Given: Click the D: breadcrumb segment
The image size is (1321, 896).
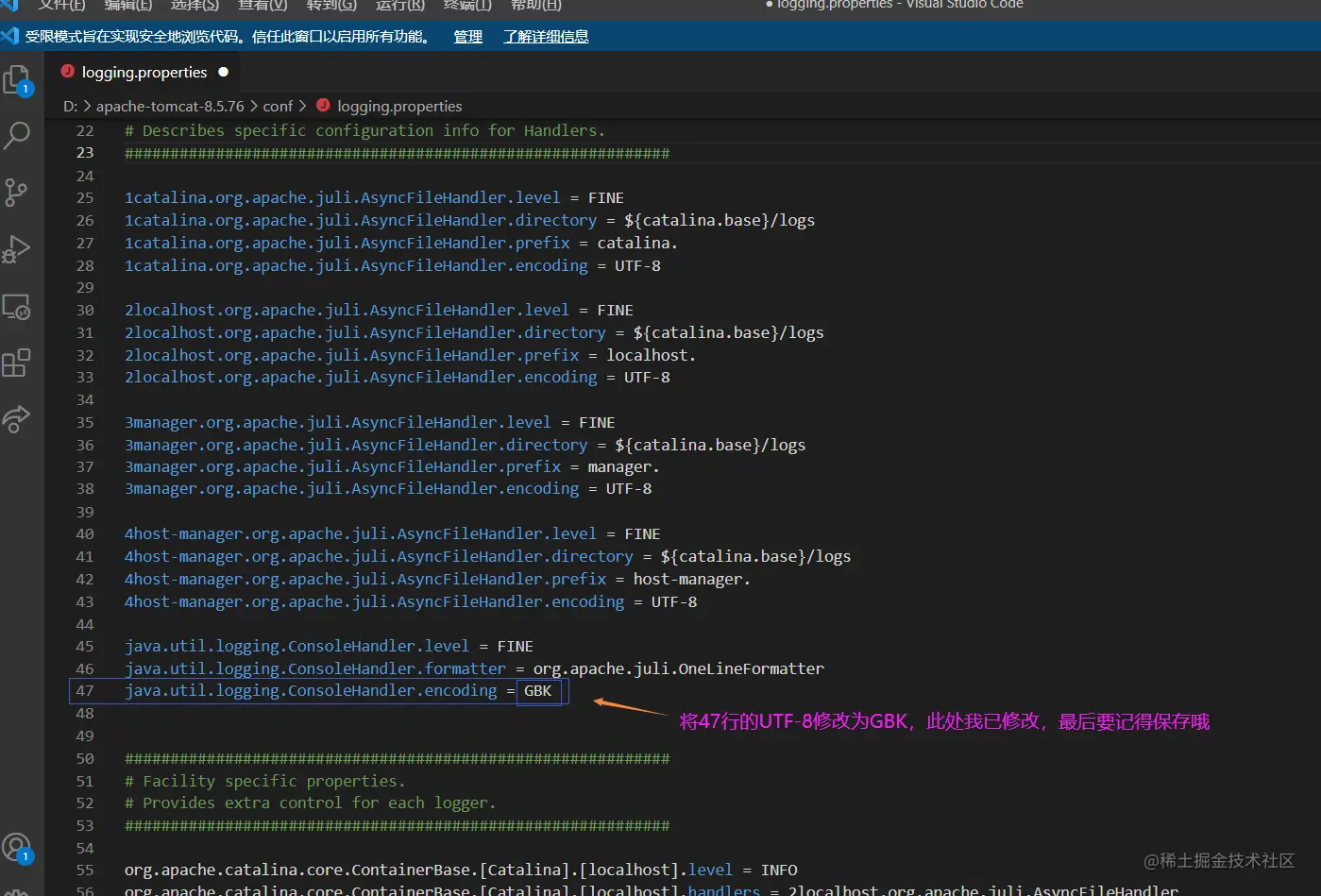Looking at the screenshot, I should [x=71, y=107].
